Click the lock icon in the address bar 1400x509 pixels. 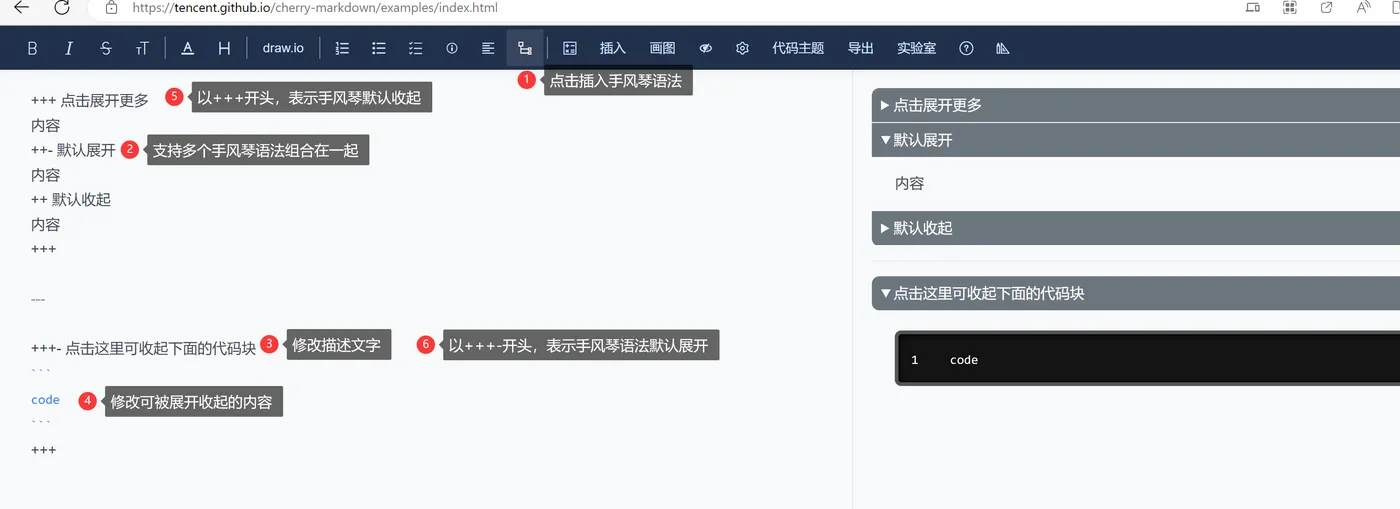(111, 8)
